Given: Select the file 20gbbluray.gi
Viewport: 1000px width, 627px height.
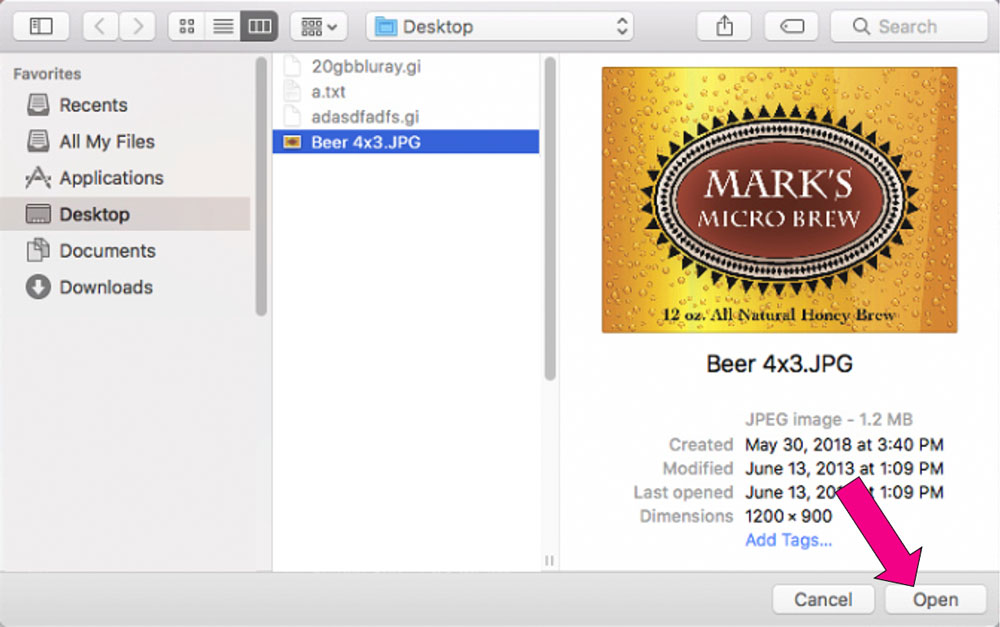Looking at the screenshot, I should point(406,66).
